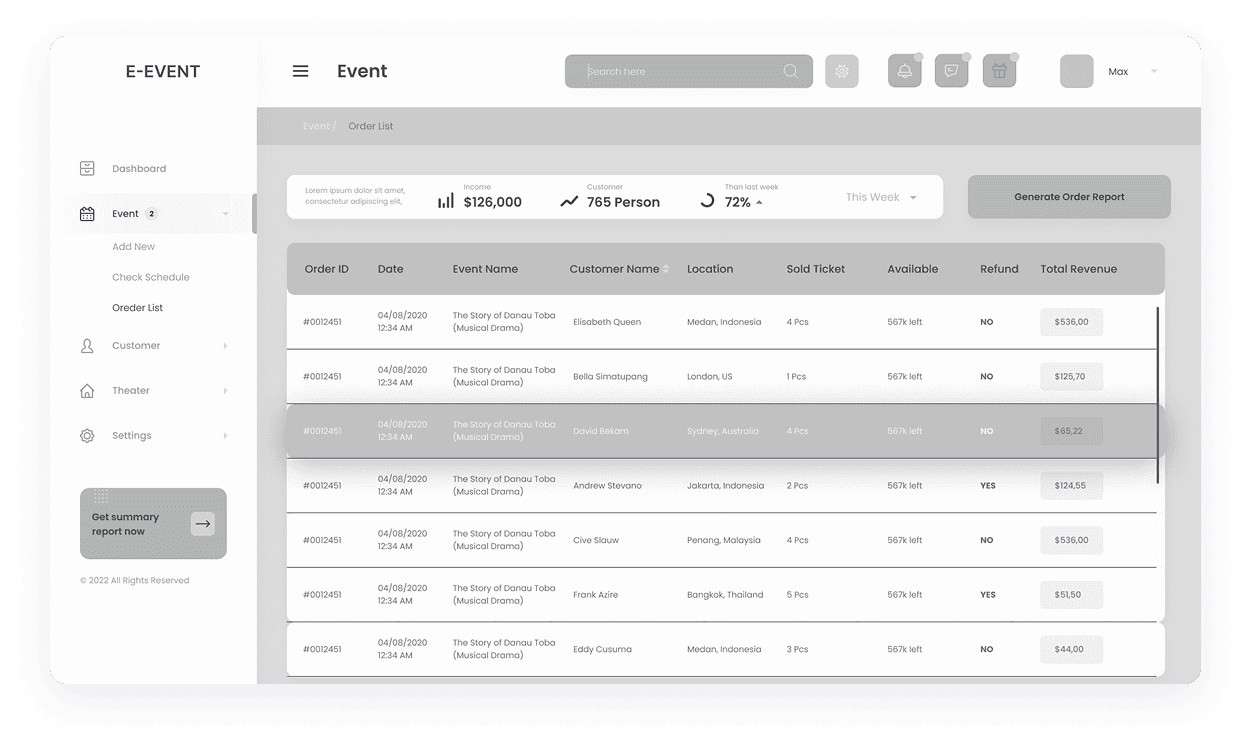The width and height of the screenshot is (1251, 748).
Task: Open the notifications bell icon
Action: click(x=904, y=71)
